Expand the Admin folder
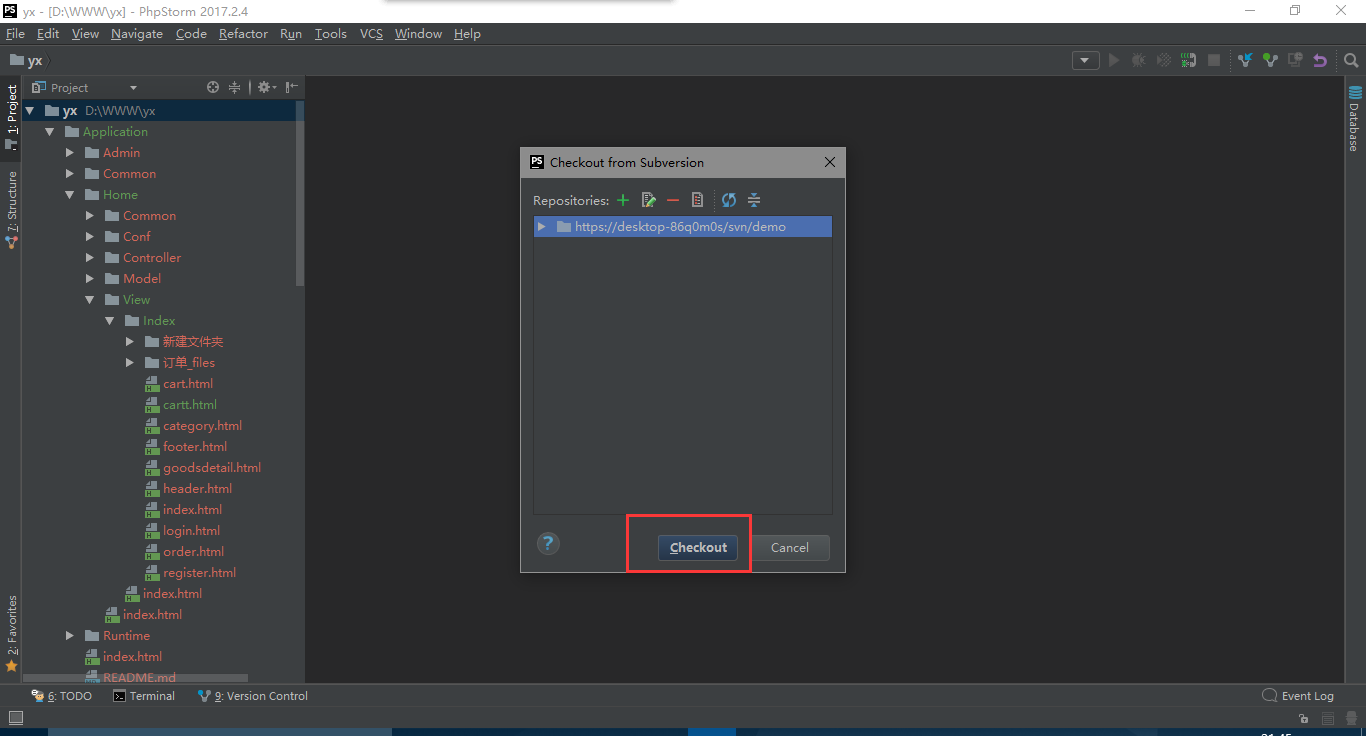 pos(70,153)
